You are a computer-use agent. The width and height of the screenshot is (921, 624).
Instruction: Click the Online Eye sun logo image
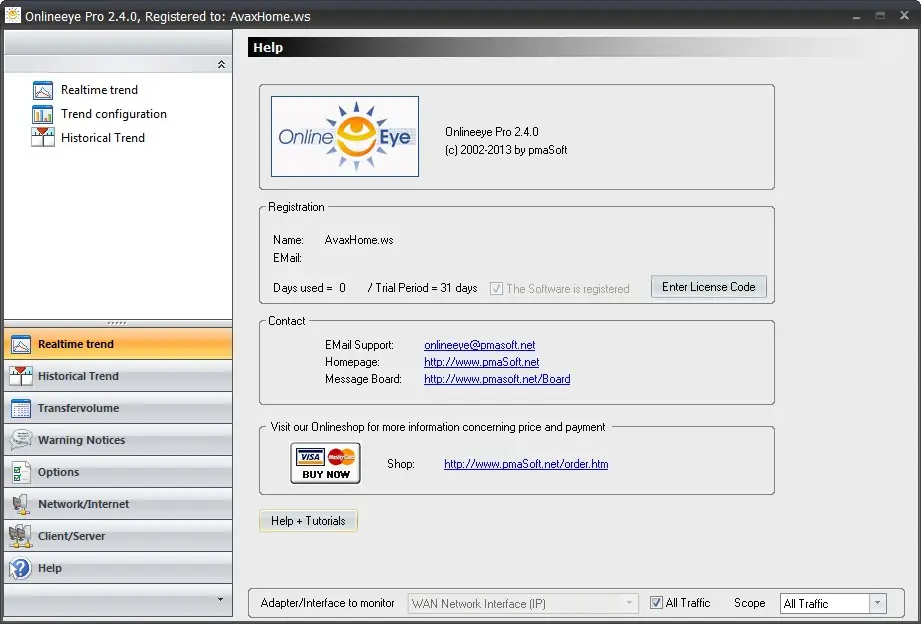point(345,136)
